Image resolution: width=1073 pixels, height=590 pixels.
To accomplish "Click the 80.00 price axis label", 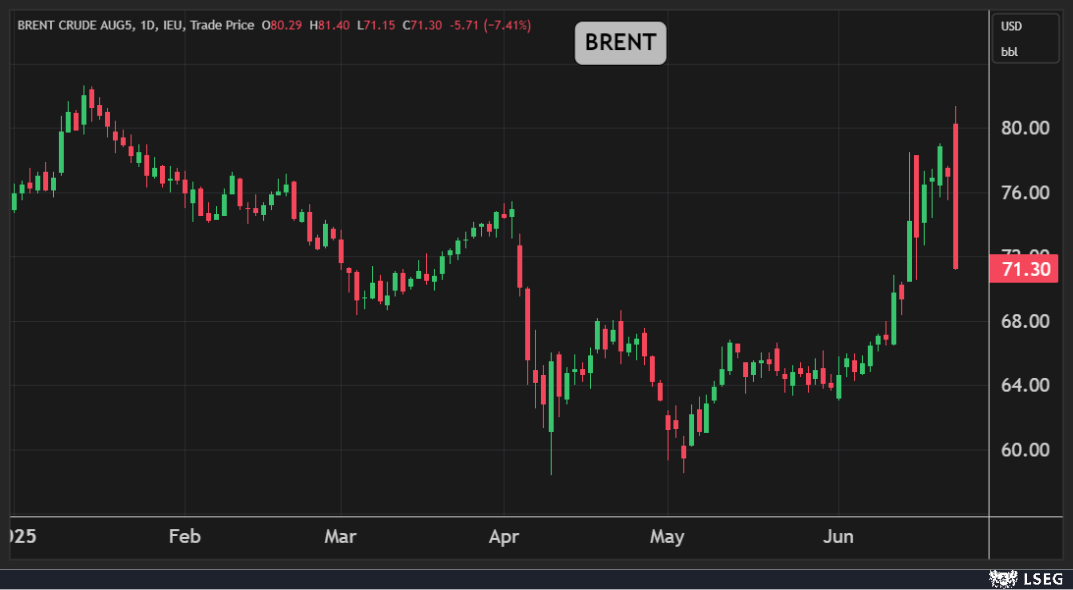I will coord(1025,128).
